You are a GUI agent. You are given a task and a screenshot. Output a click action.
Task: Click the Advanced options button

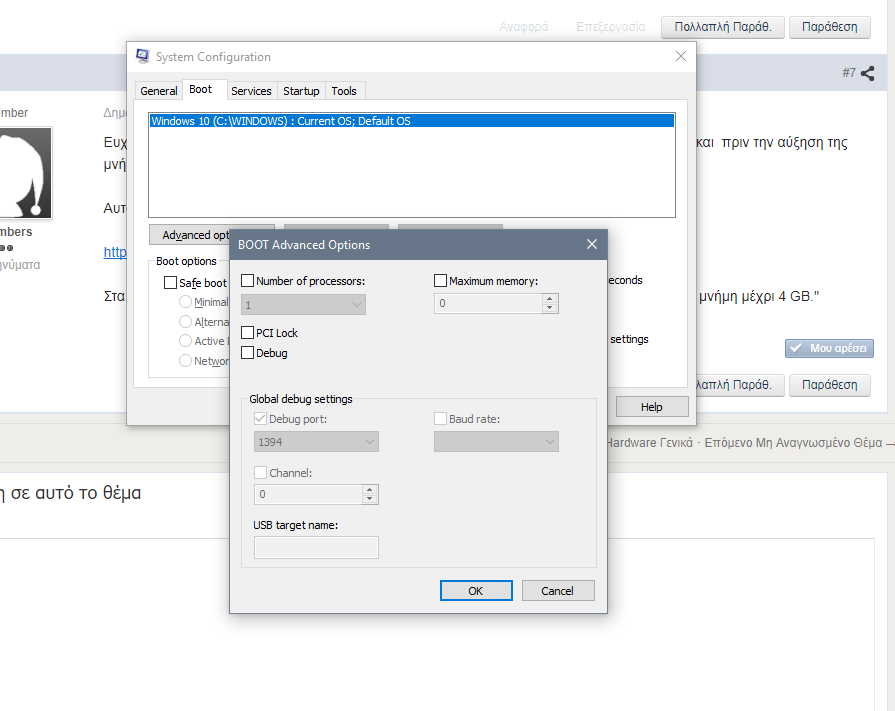pyautogui.click(x=190, y=235)
